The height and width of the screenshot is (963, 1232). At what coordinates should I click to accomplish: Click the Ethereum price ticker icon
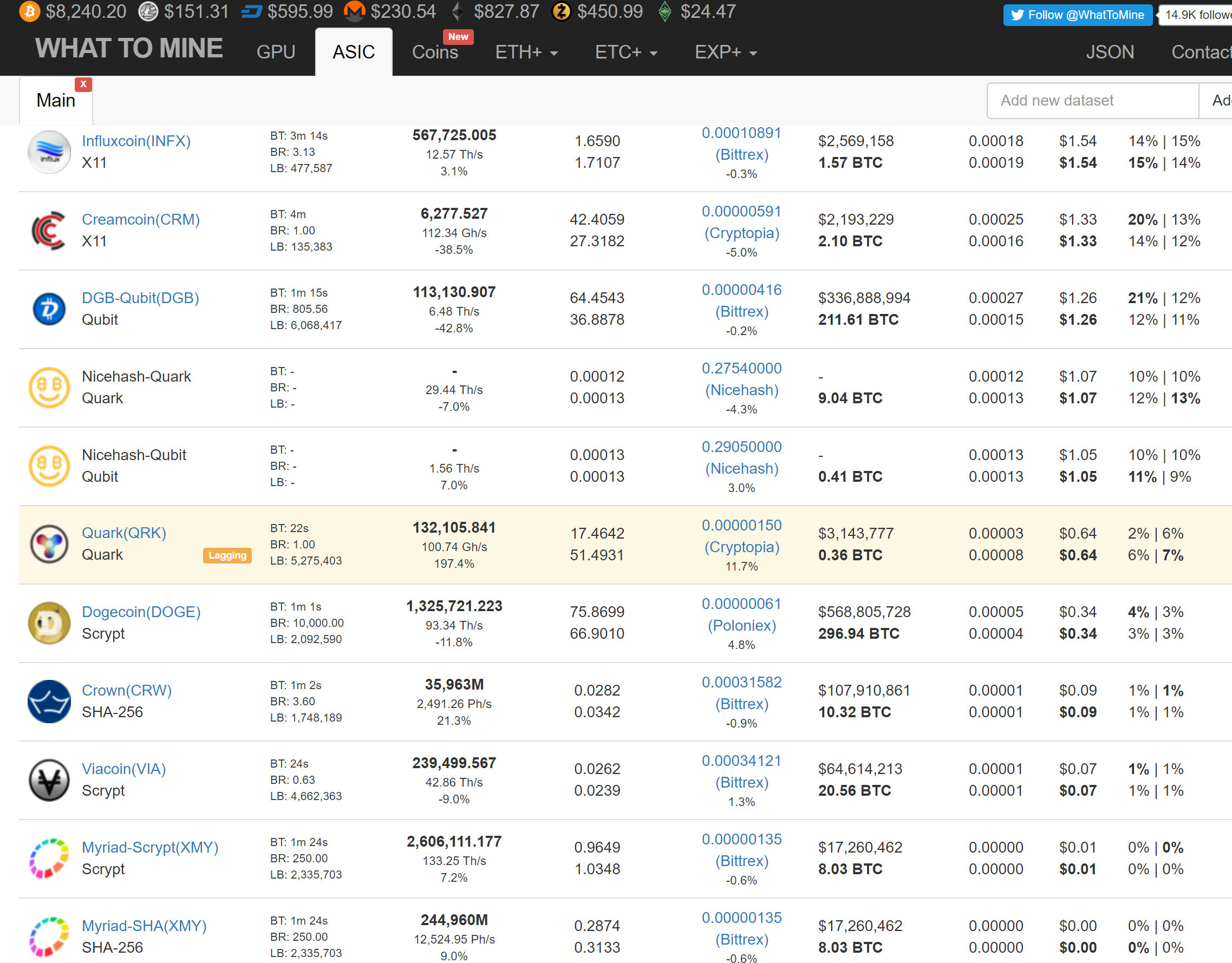458,11
